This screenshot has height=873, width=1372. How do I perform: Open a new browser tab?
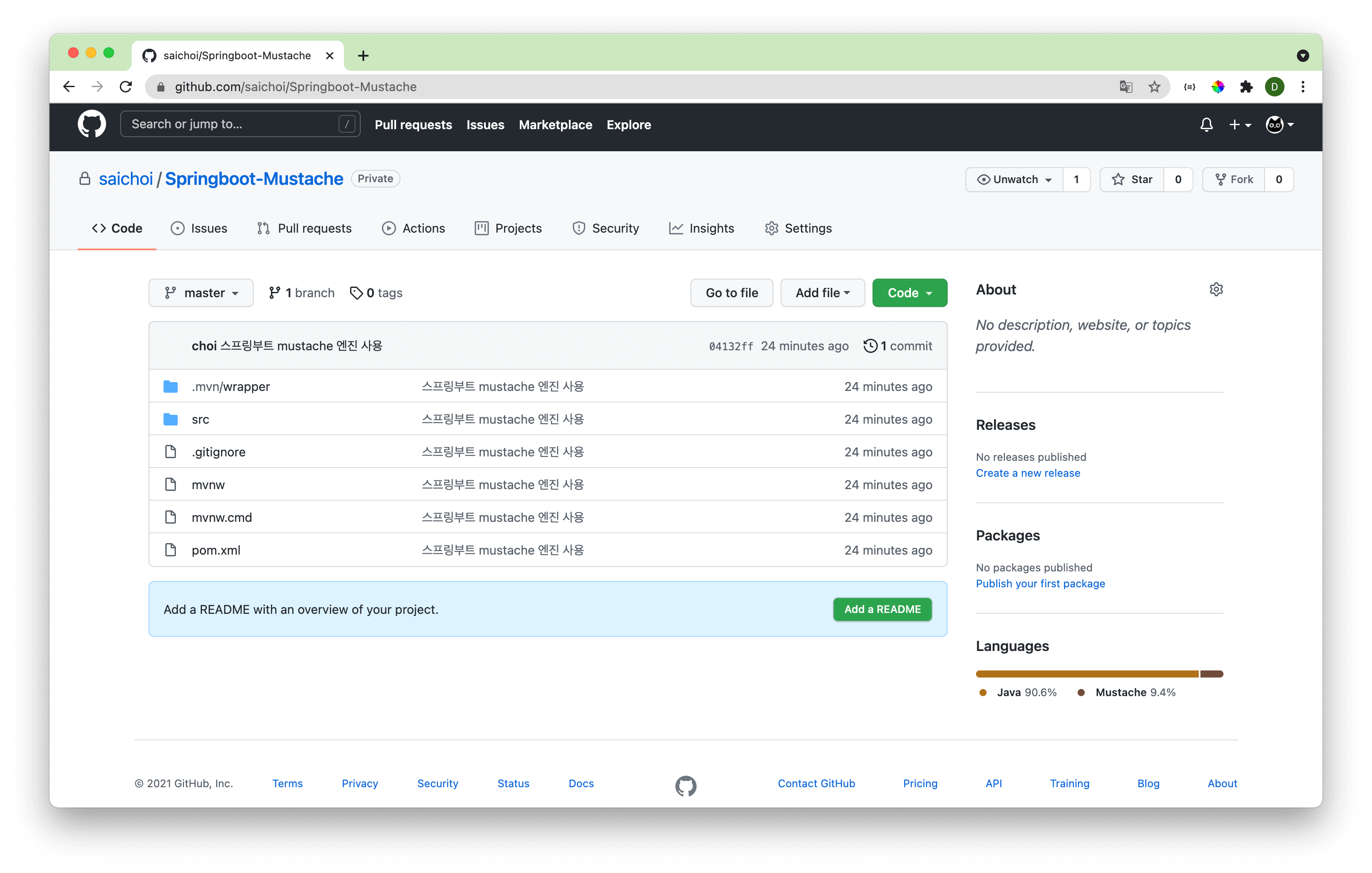coord(363,55)
